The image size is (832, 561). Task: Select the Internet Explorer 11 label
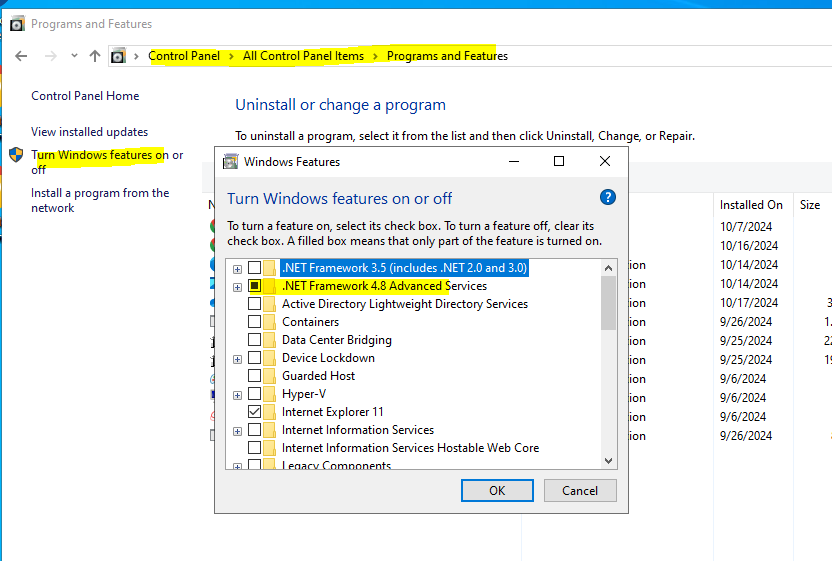coord(333,412)
